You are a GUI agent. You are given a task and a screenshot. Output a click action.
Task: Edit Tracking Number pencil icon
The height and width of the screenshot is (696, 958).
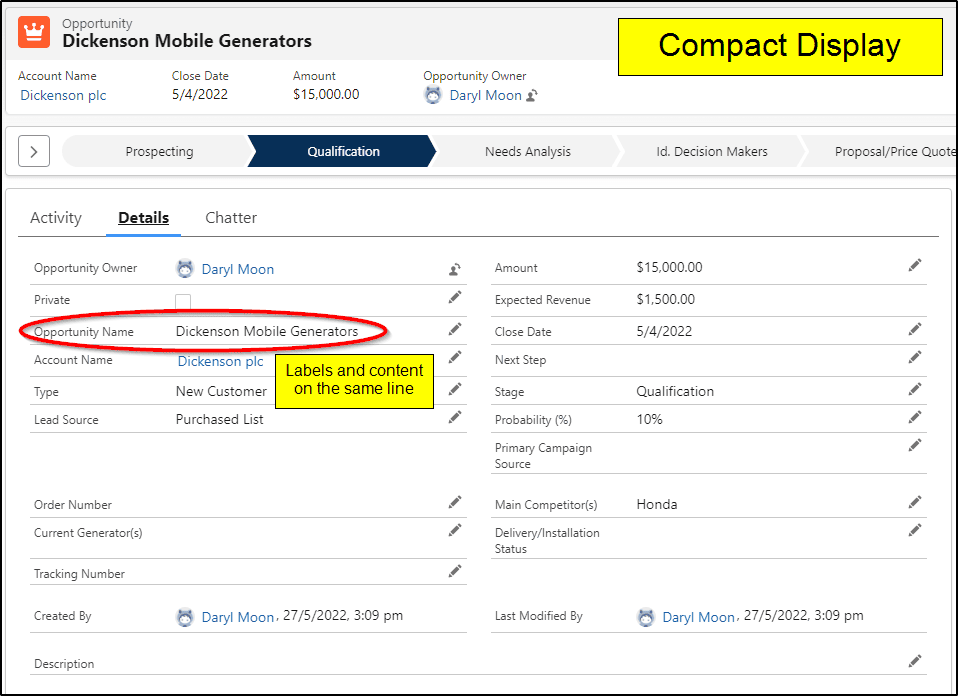point(455,571)
